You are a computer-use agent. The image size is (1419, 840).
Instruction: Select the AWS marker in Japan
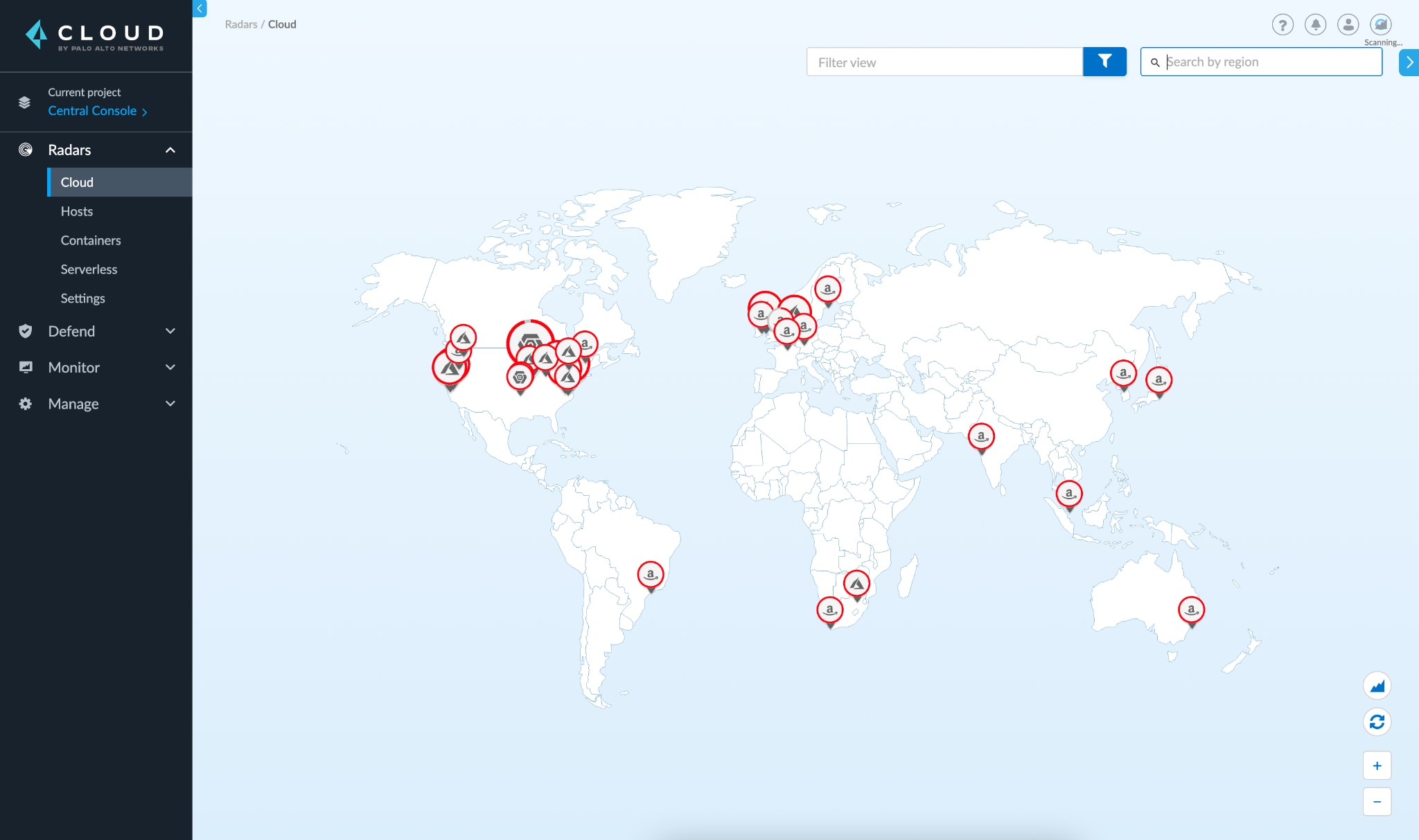1158,380
